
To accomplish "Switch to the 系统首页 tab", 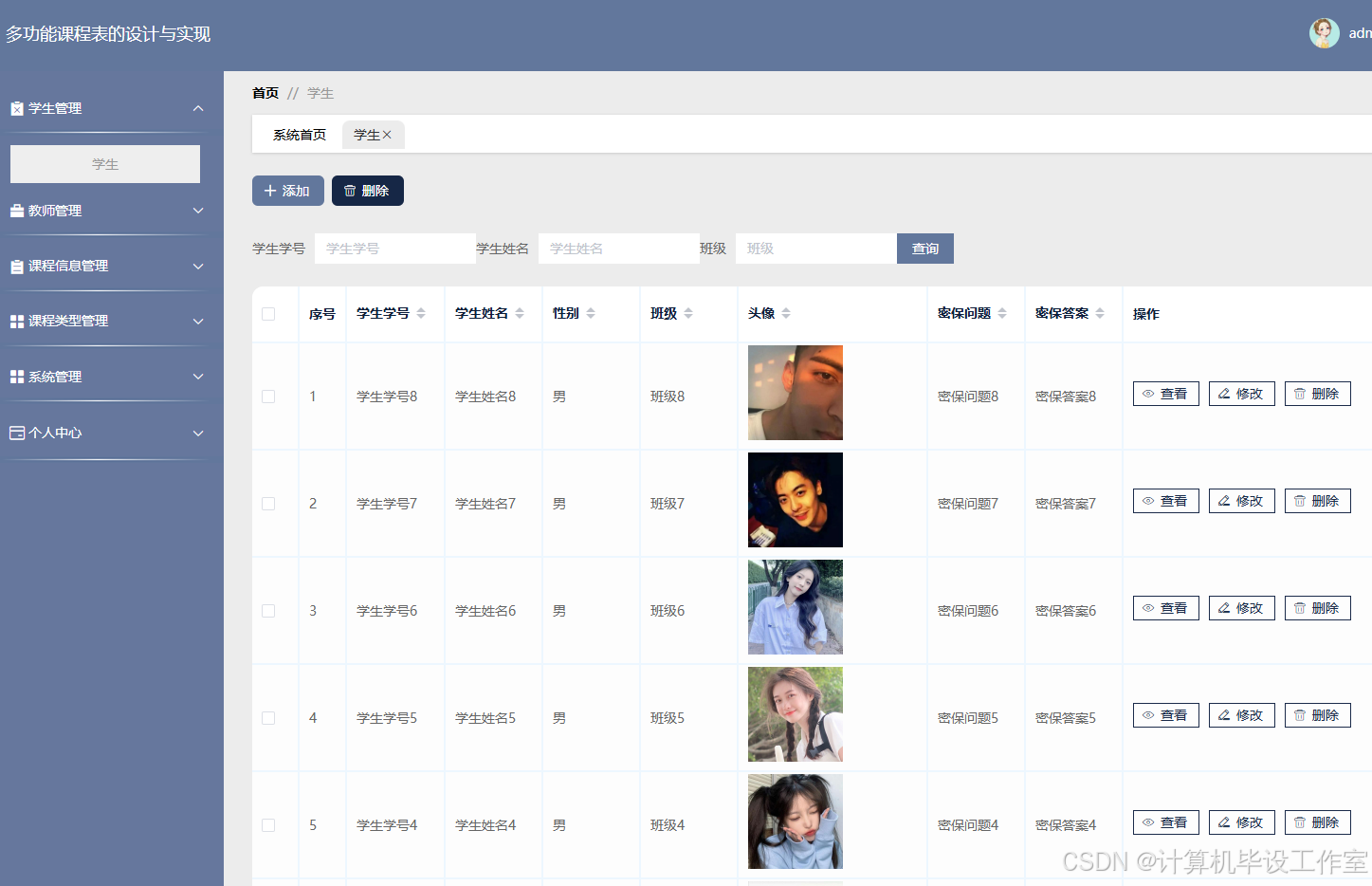I will coord(299,135).
